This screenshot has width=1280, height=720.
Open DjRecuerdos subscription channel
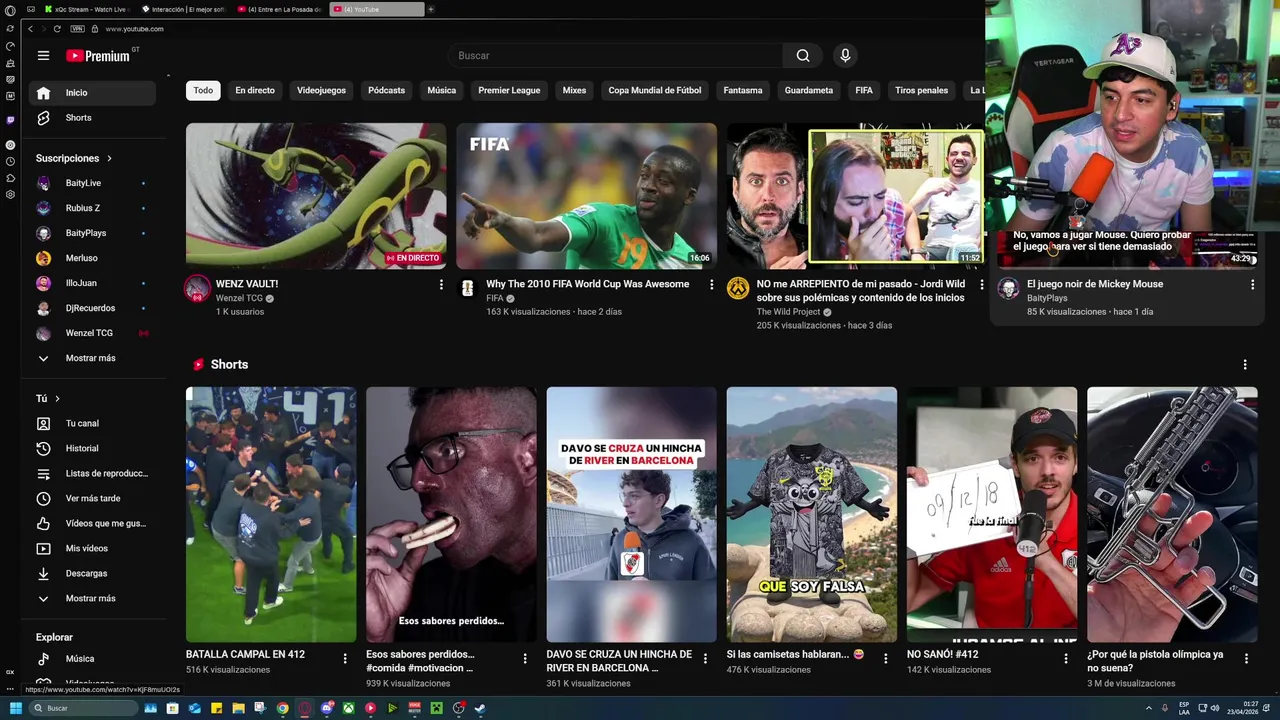pos(92,308)
